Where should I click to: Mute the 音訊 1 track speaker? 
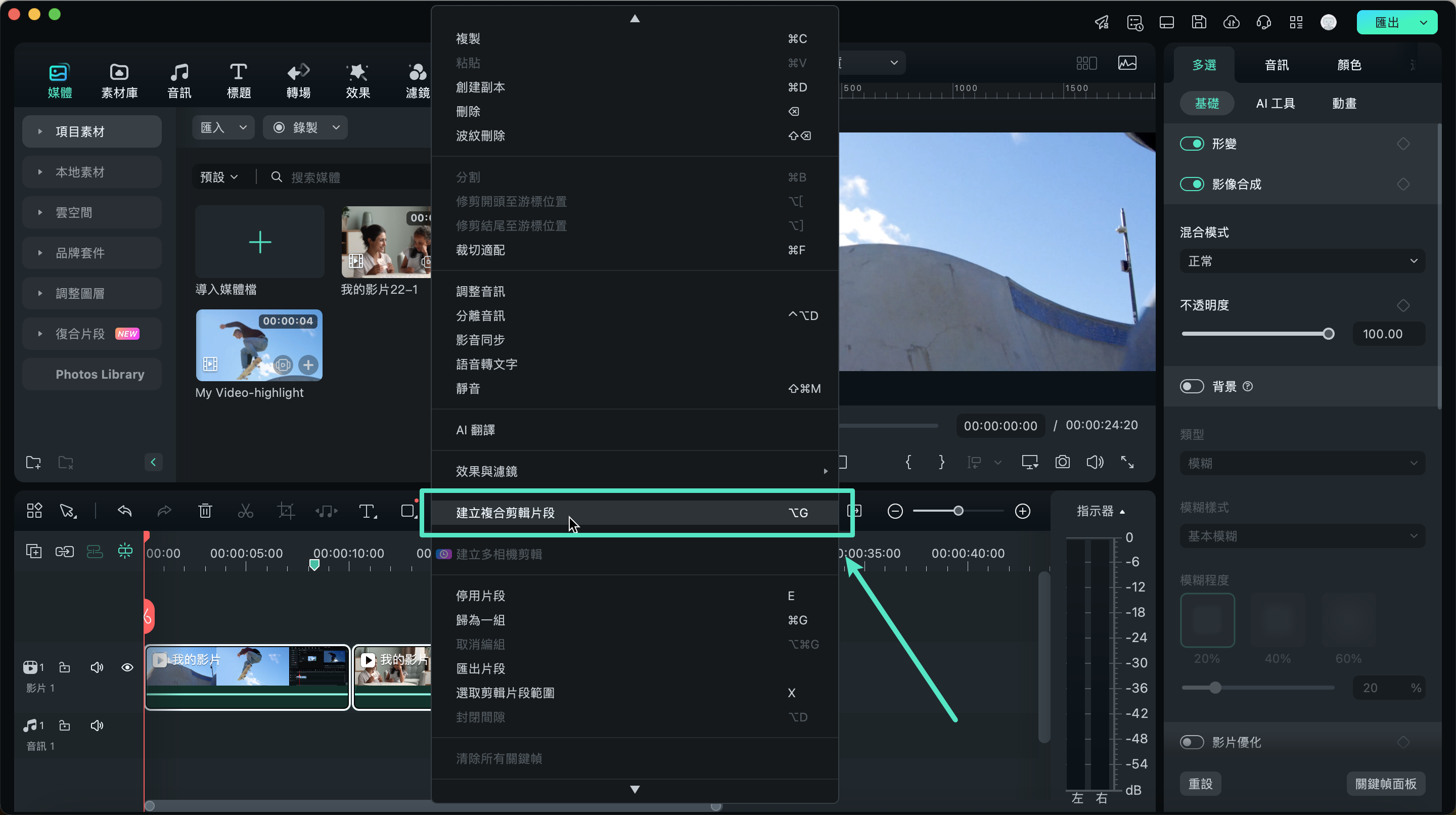click(x=97, y=725)
